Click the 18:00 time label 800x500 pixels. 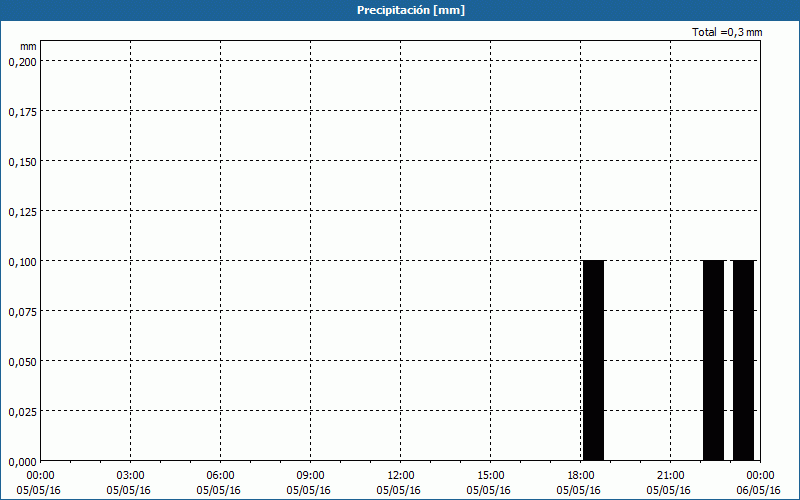pyautogui.click(x=581, y=476)
